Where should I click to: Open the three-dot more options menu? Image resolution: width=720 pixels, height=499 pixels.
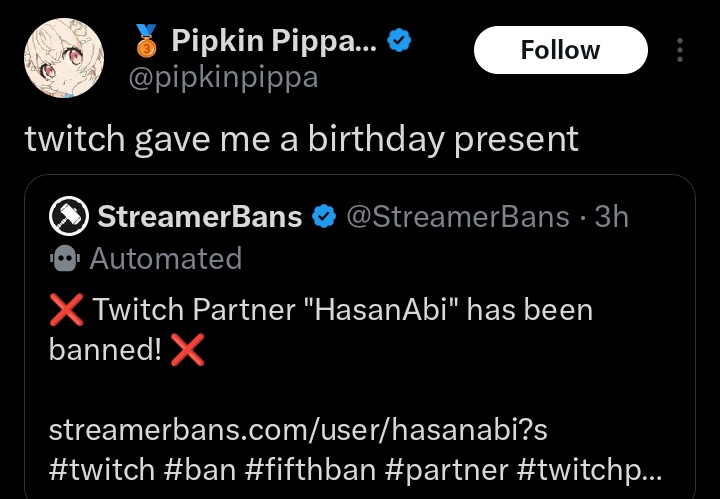click(680, 50)
